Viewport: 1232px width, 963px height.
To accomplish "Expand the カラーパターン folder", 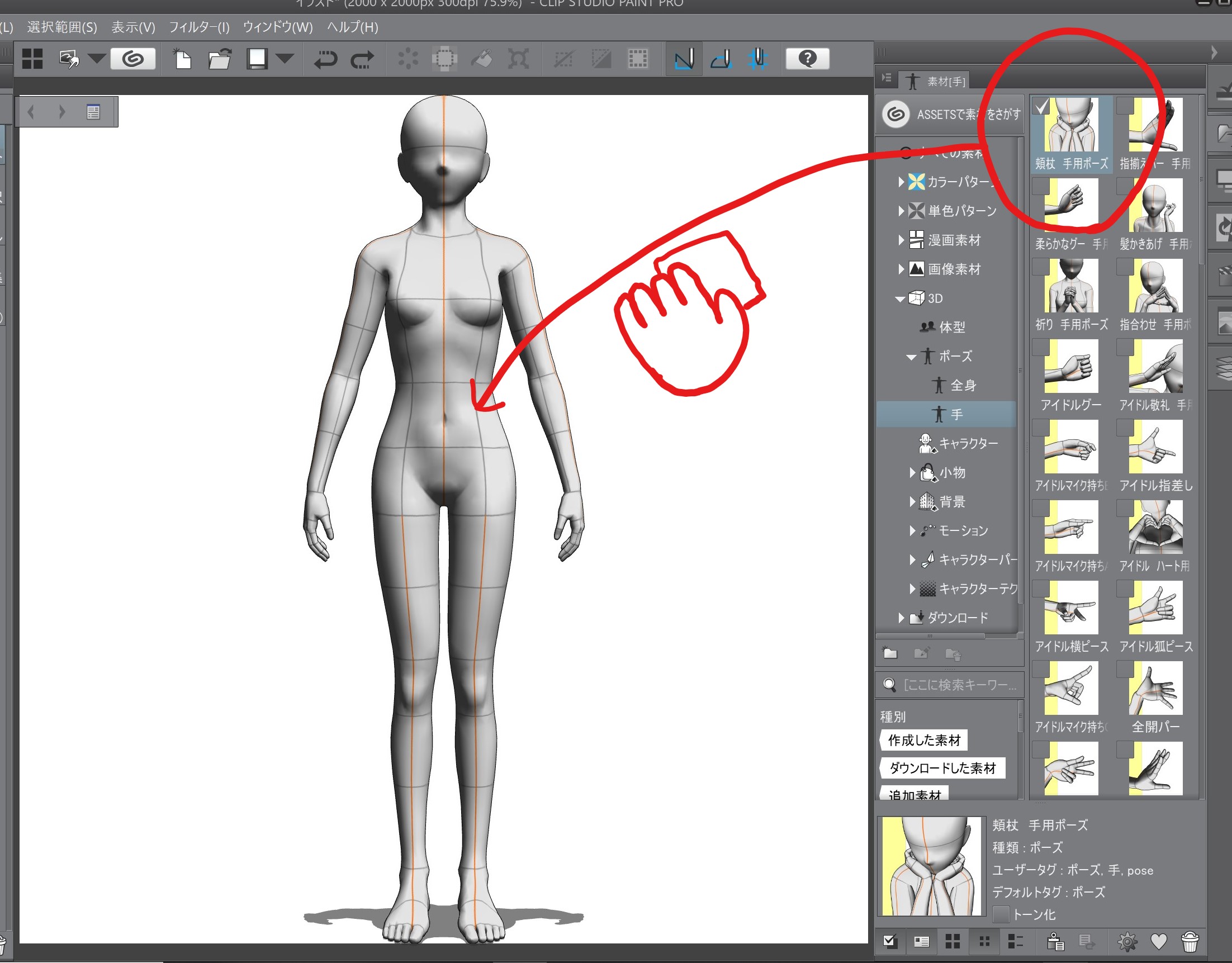I will tap(901, 182).
